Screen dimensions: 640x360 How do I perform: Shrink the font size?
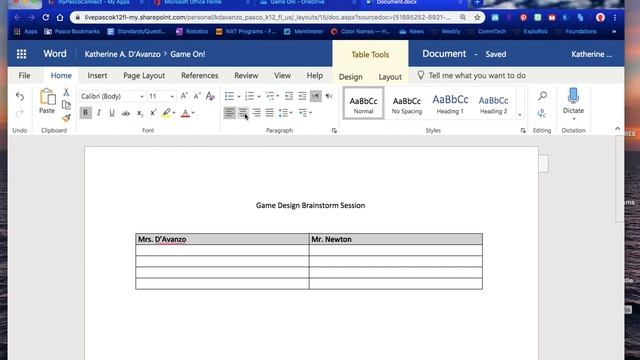coord(197,96)
